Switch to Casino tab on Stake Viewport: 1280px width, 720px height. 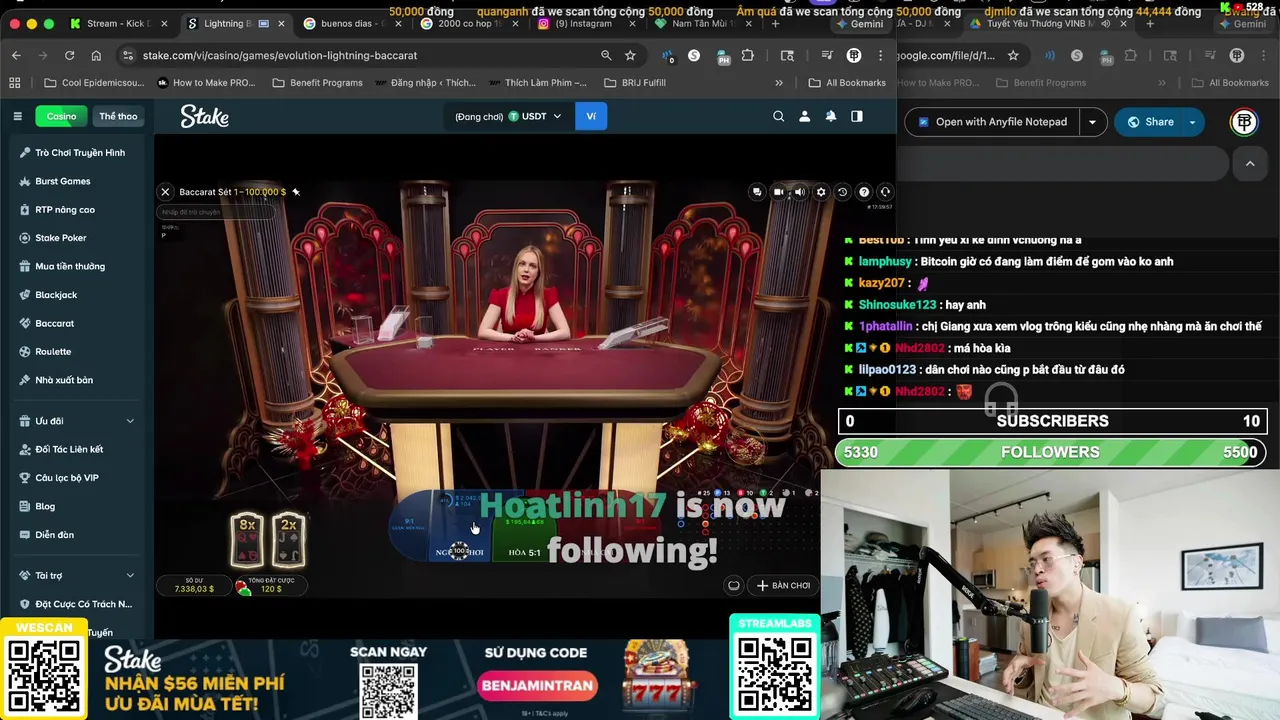(61, 116)
